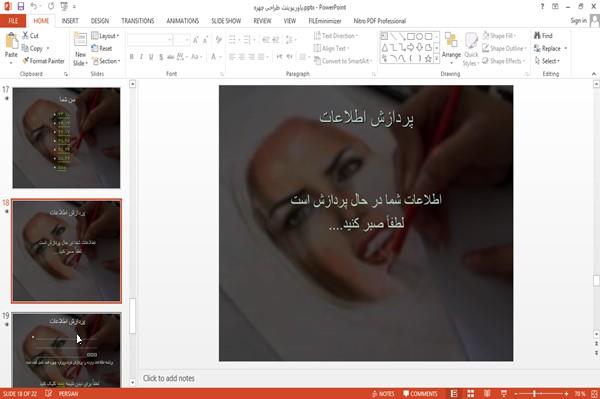600x399 pixels.
Task: Toggle numbered list button
Action: (248, 39)
